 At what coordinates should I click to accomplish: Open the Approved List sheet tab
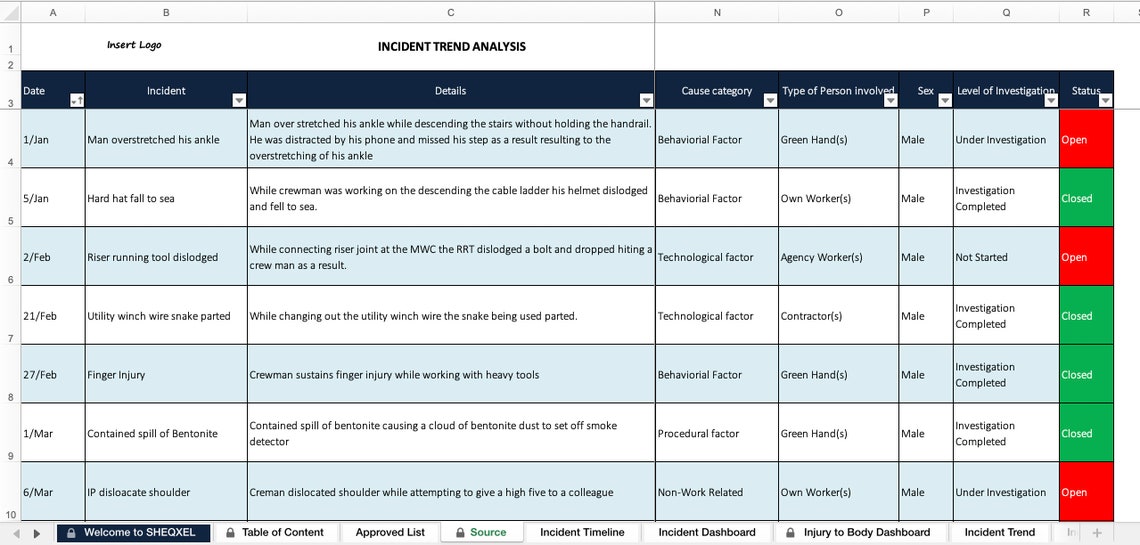390,533
